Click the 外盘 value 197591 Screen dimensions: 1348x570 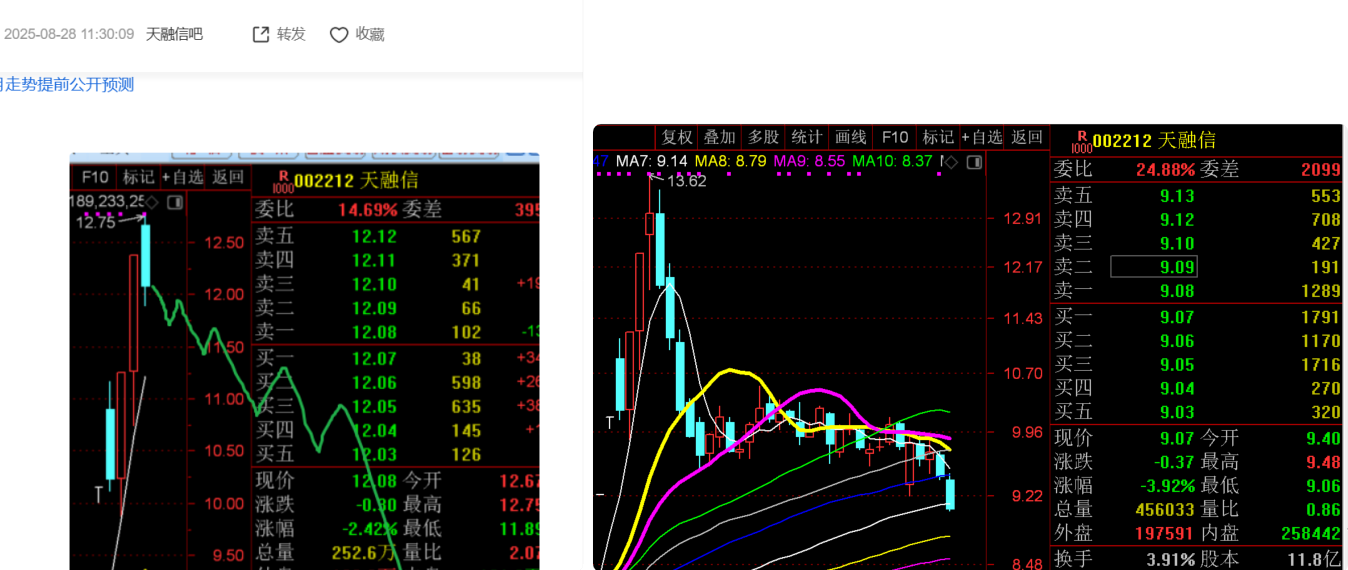(x=1165, y=534)
